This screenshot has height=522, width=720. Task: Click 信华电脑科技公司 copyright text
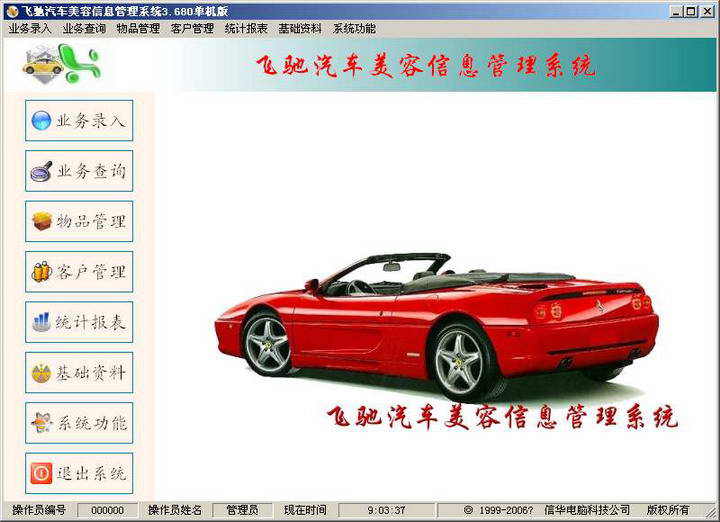[x=587, y=510]
